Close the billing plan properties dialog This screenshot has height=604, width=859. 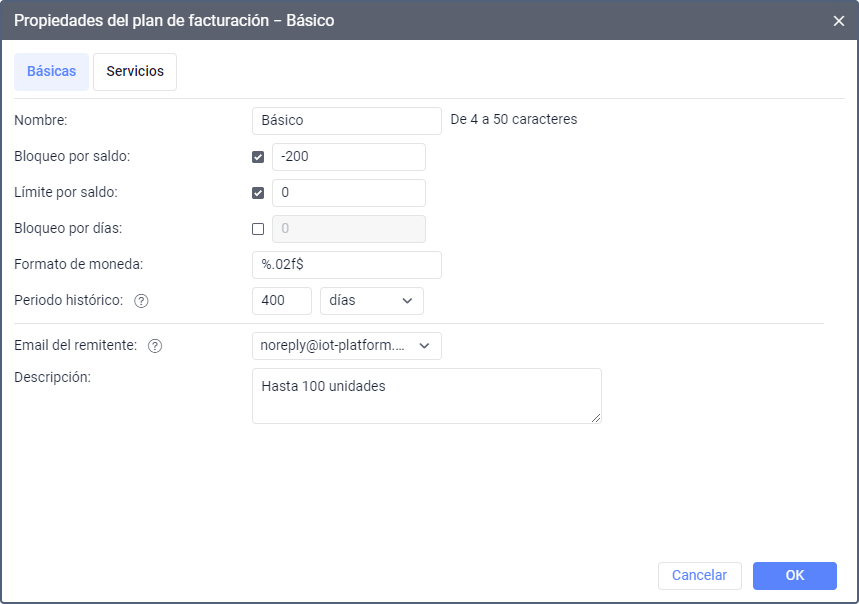tap(838, 21)
